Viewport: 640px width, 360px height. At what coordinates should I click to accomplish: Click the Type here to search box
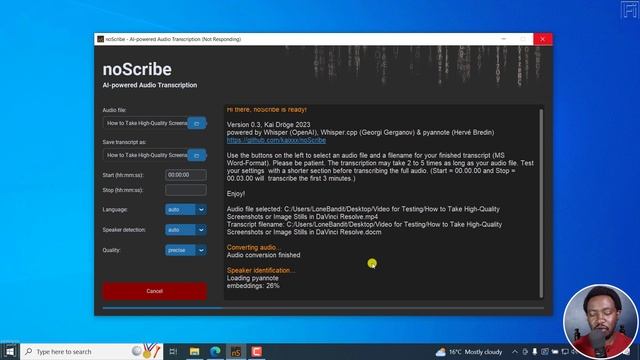click(92, 351)
